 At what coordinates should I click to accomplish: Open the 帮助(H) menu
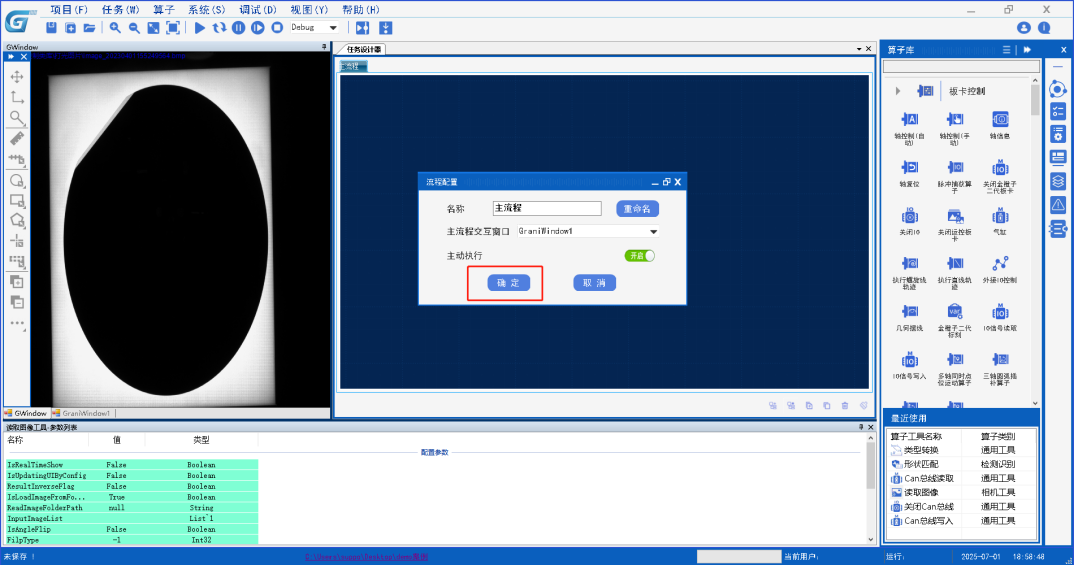(361, 10)
